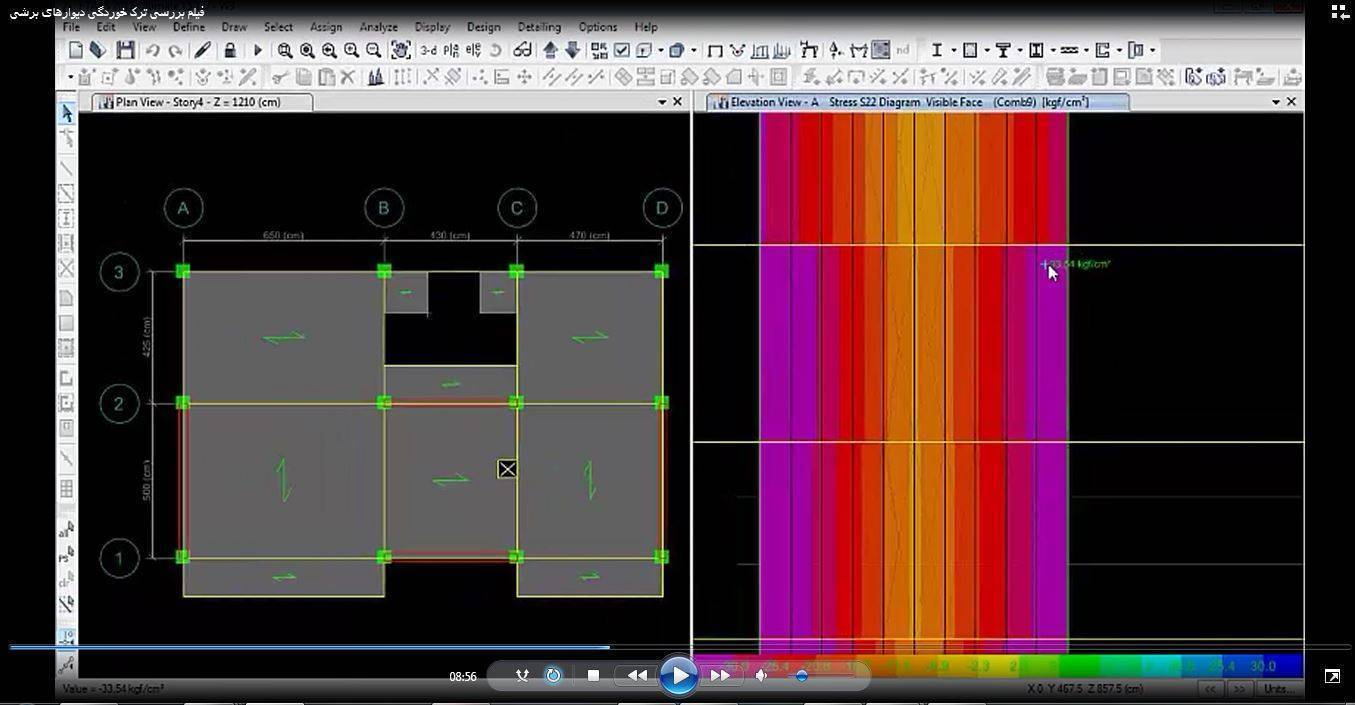Select the pointer tool in left sidebar
Screen dimensions: 1355x705
(x=66, y=114)
